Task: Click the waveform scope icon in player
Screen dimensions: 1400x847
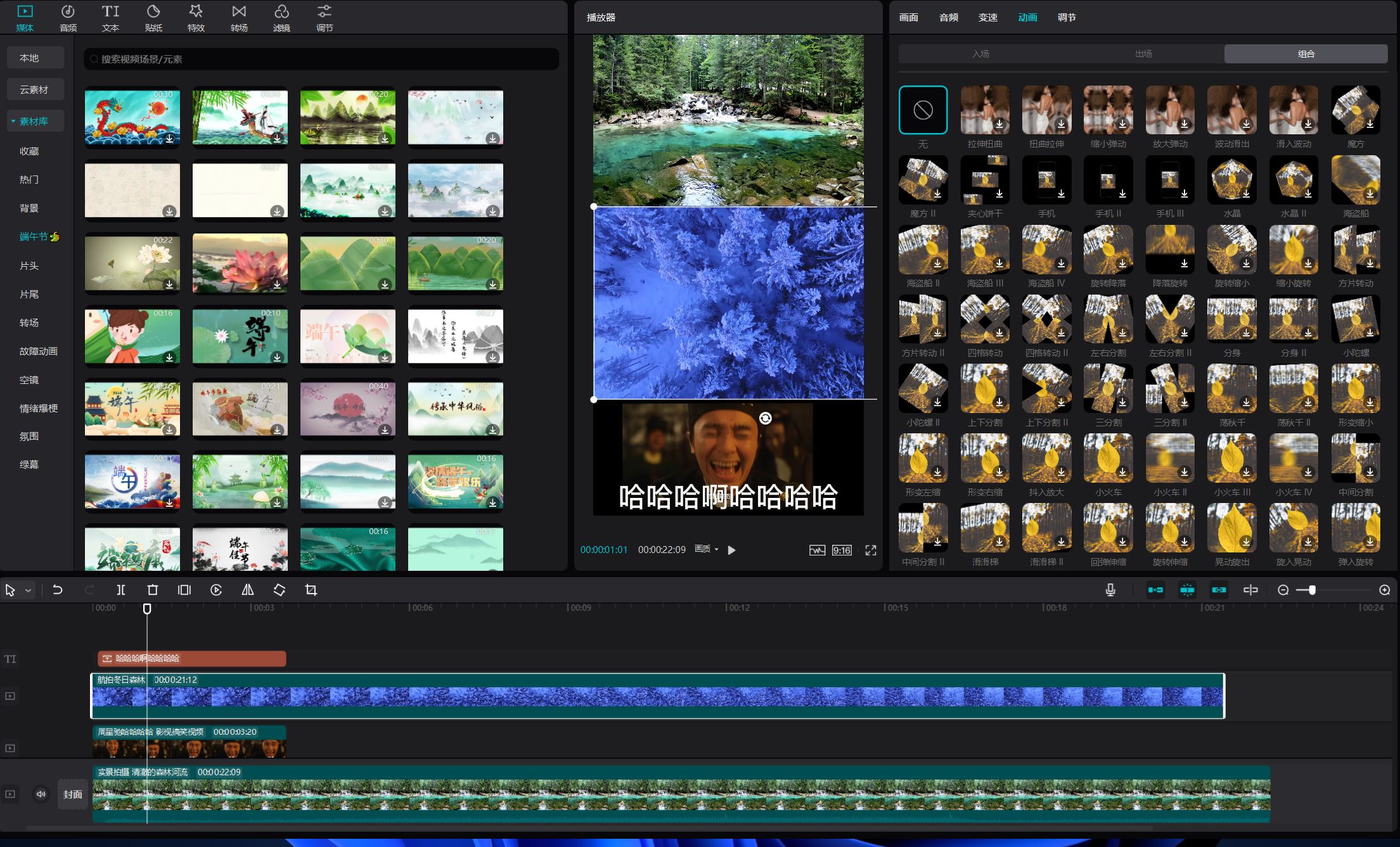Action: pos(817,550)
